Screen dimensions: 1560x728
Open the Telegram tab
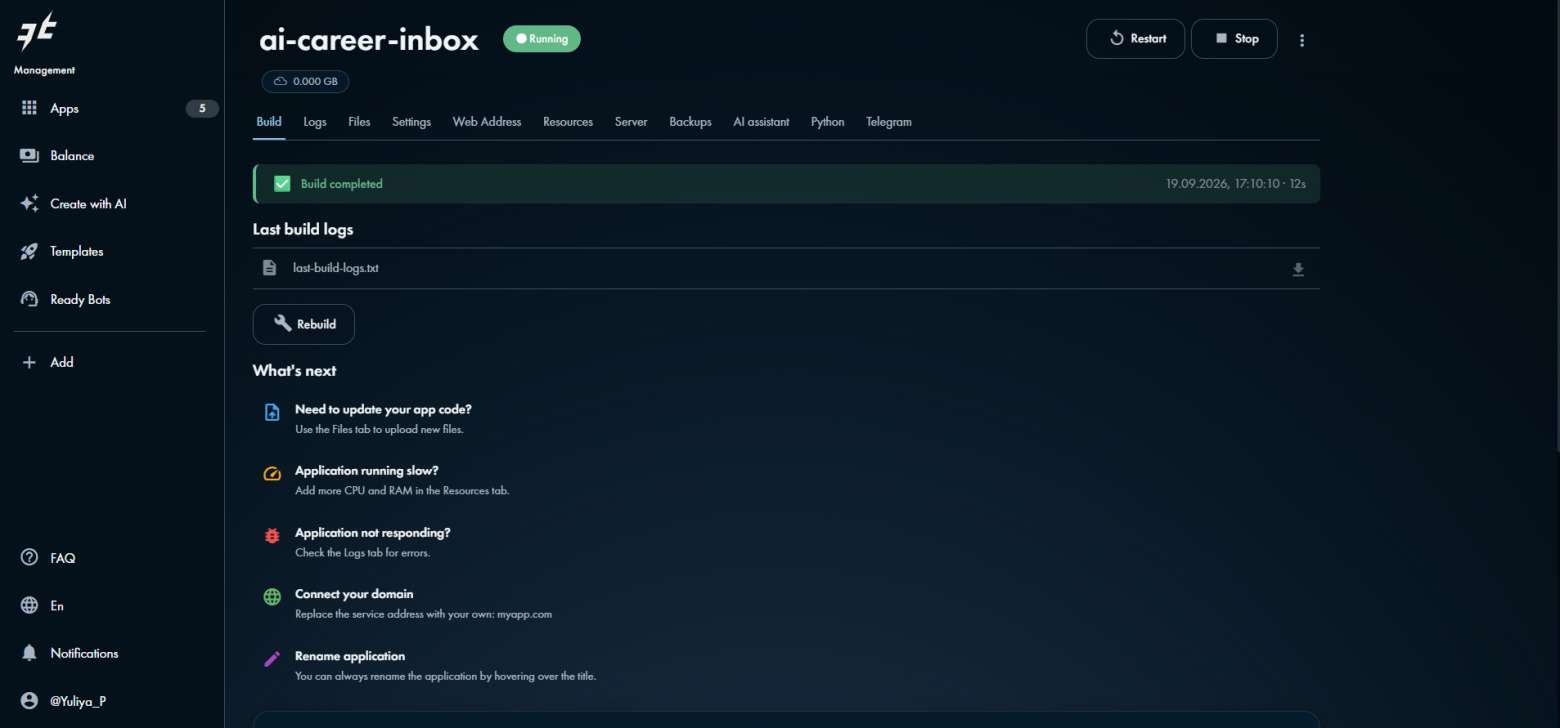pos(889,122)
